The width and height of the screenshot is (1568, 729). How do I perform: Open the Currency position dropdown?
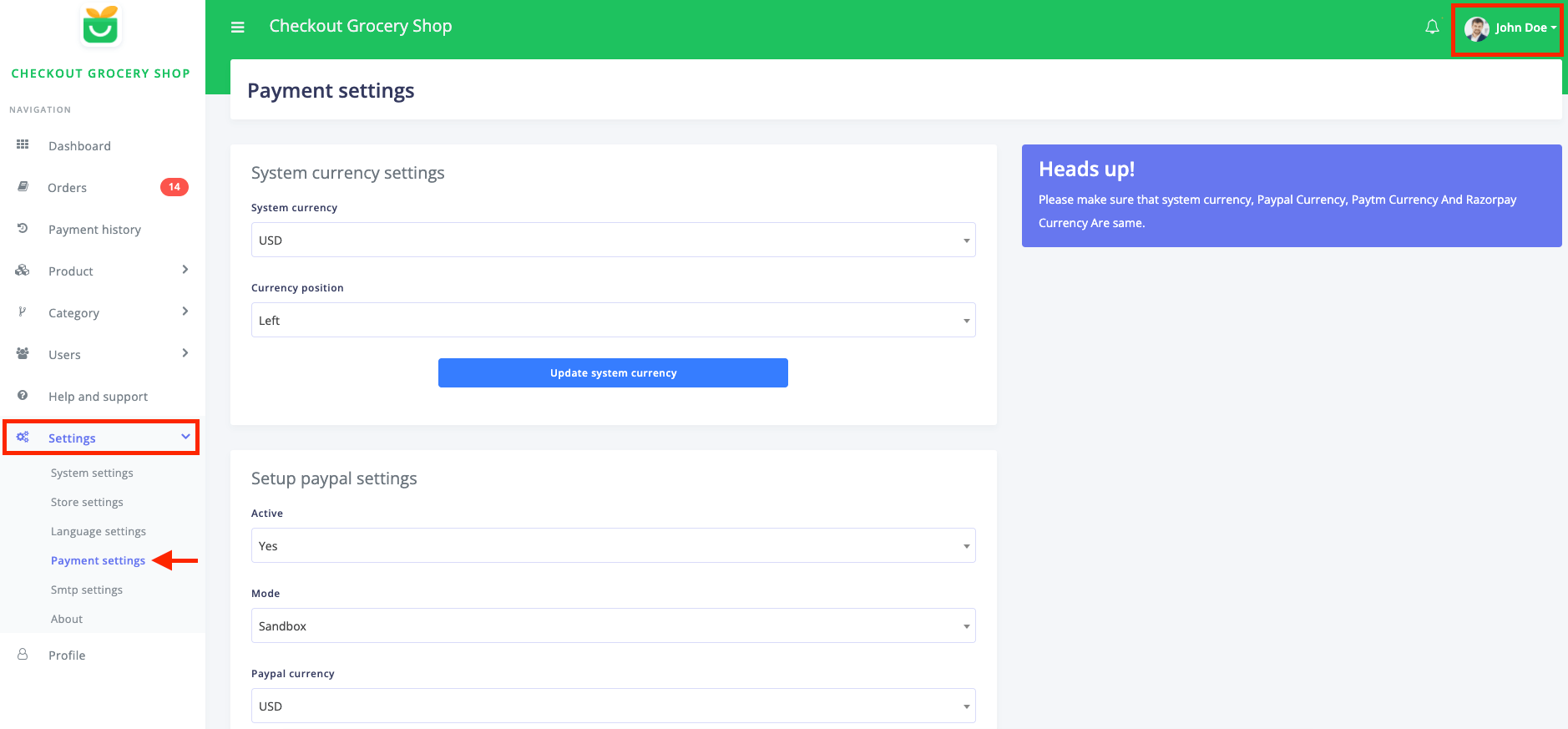pos(613,320)
